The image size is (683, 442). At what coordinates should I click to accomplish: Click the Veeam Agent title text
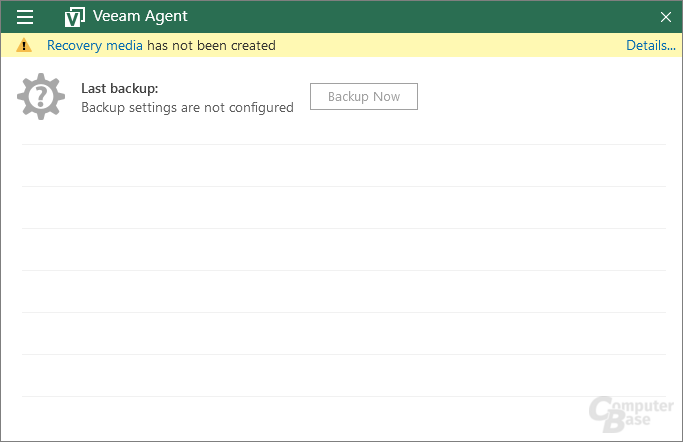coord(139,17)
